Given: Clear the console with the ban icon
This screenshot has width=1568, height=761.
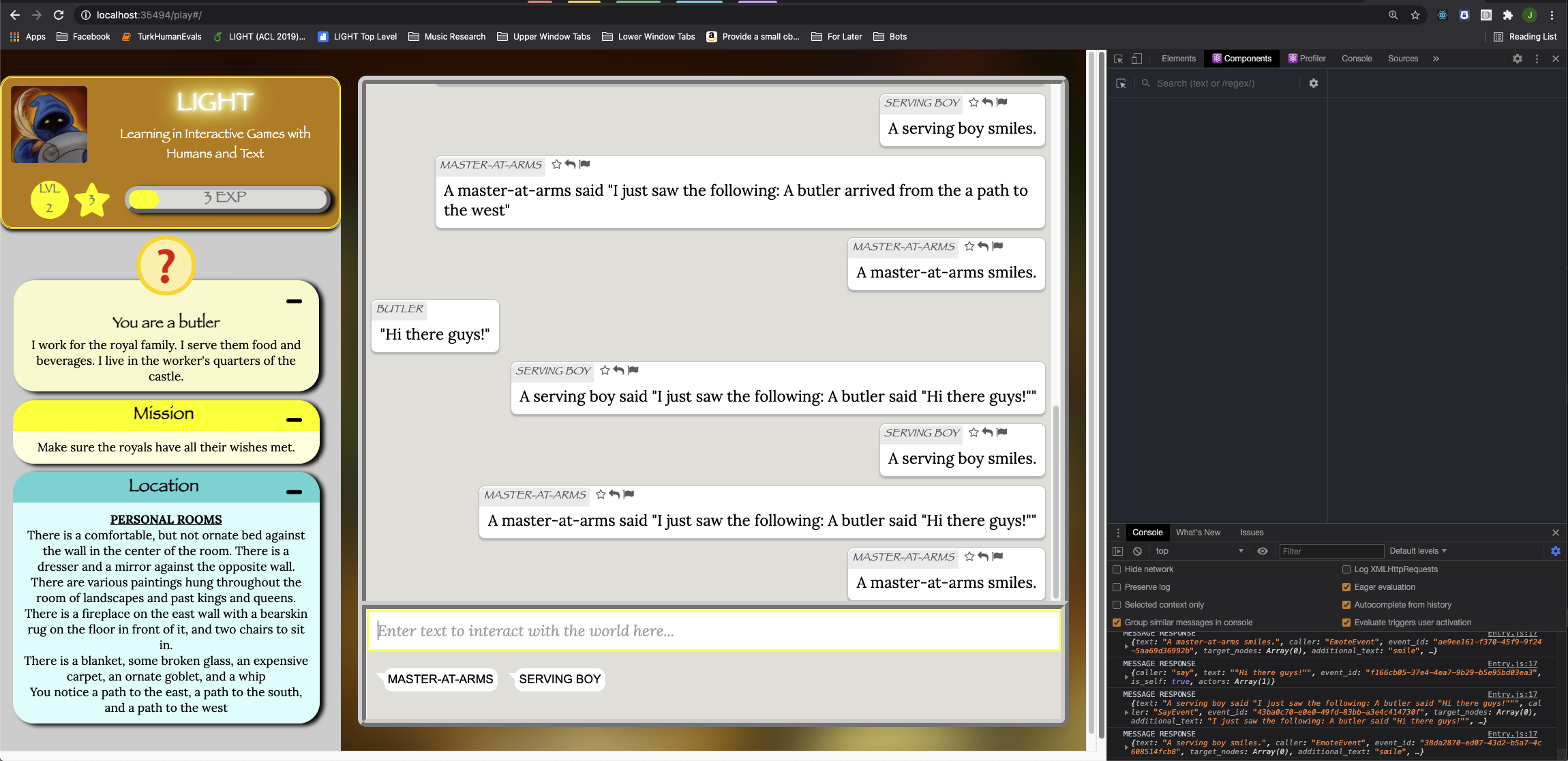Looking at the screenshot, I should [1137, 551].
